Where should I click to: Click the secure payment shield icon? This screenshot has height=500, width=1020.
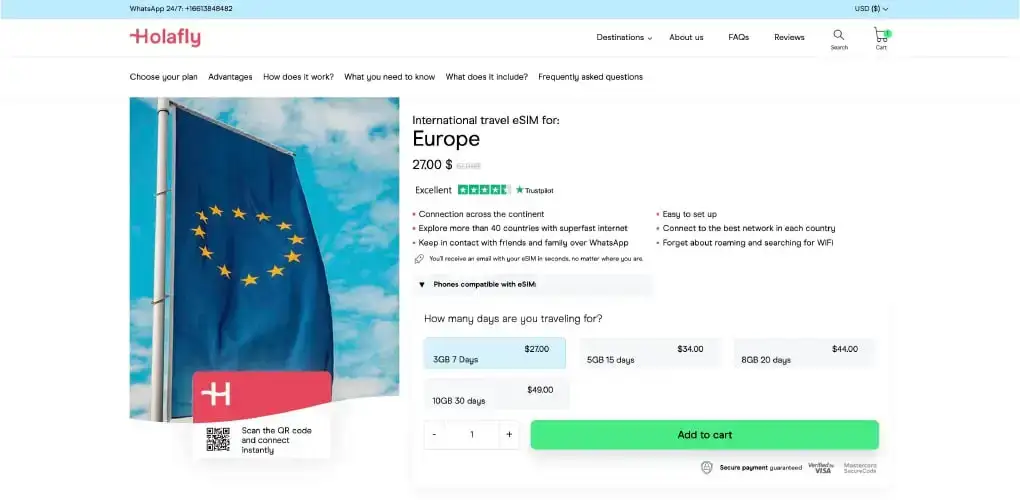click(707, 467)
